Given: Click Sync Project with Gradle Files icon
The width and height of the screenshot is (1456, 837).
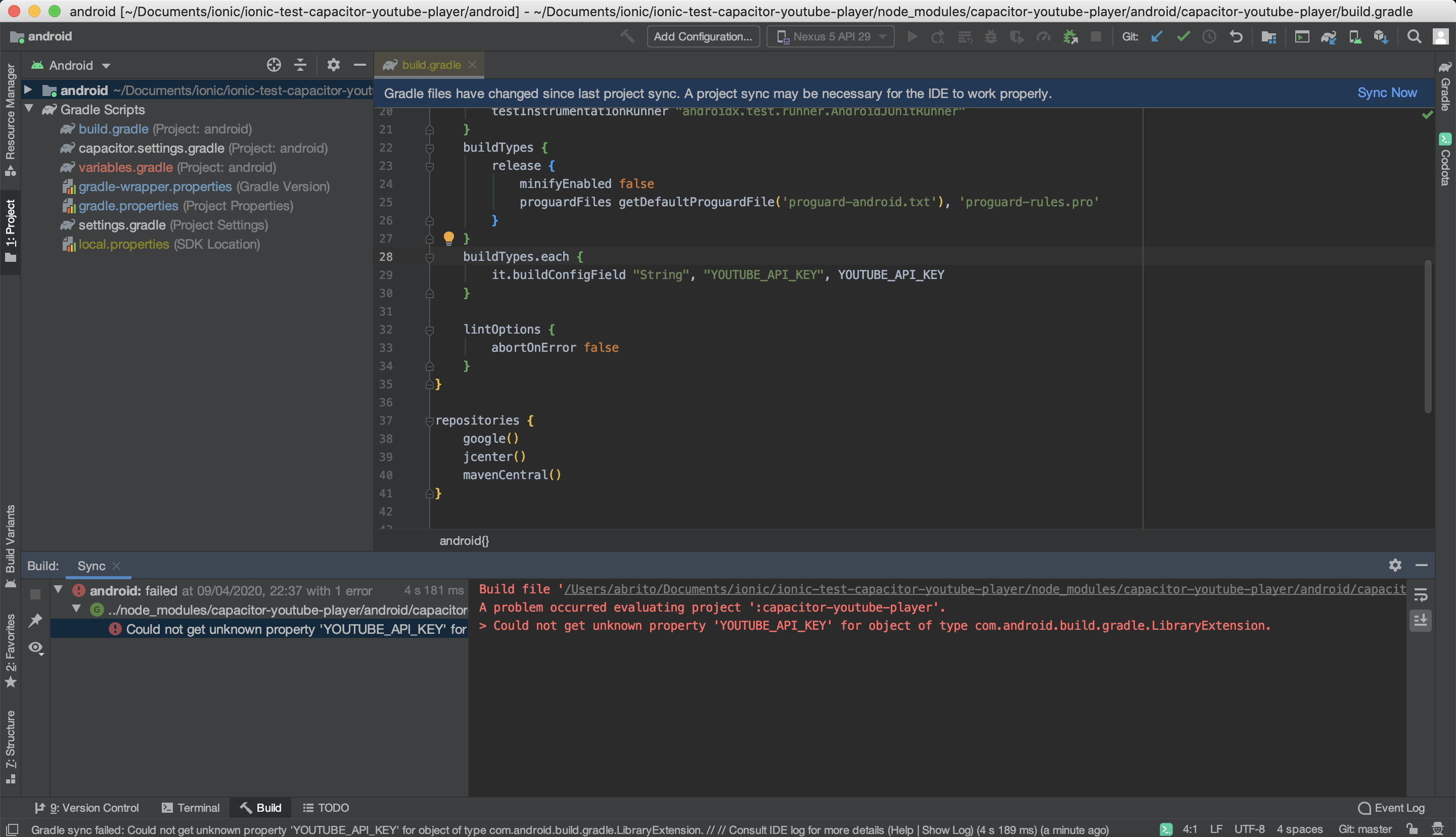Looking at the screenshot, I should click(x=1329, y=37).
